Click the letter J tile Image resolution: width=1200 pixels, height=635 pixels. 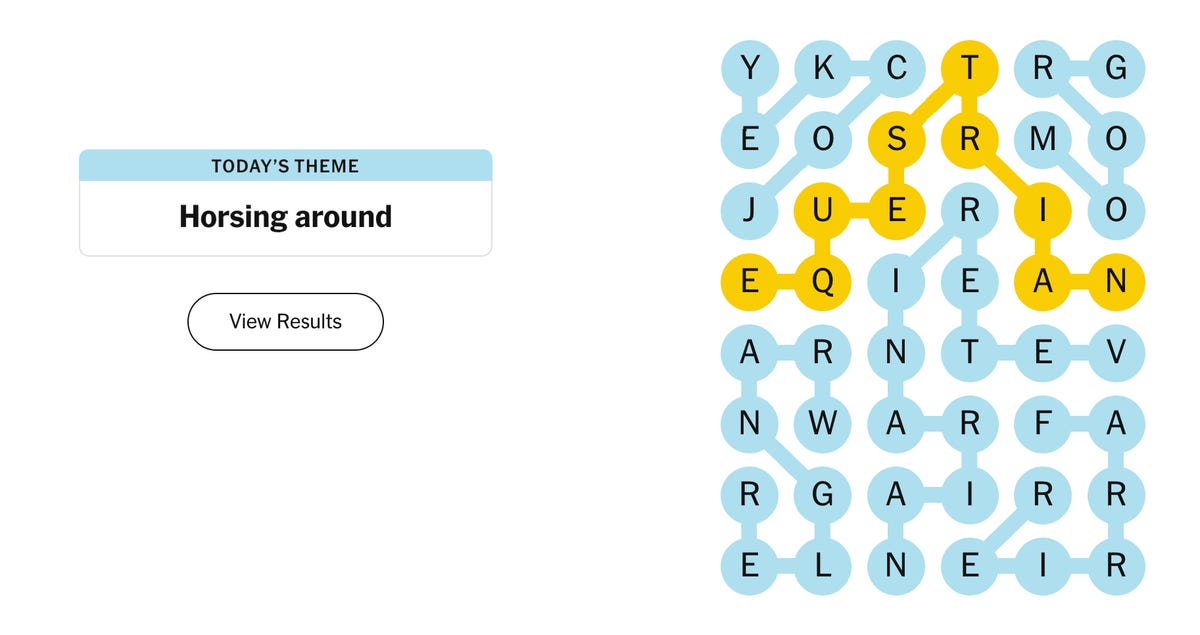click(749, 211)
